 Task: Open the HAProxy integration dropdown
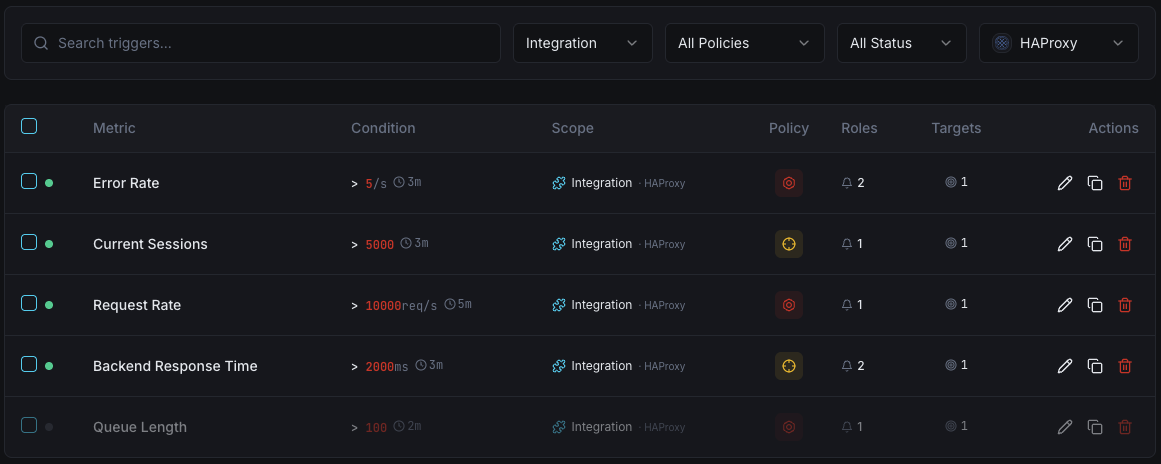(x=1059, y=43)
